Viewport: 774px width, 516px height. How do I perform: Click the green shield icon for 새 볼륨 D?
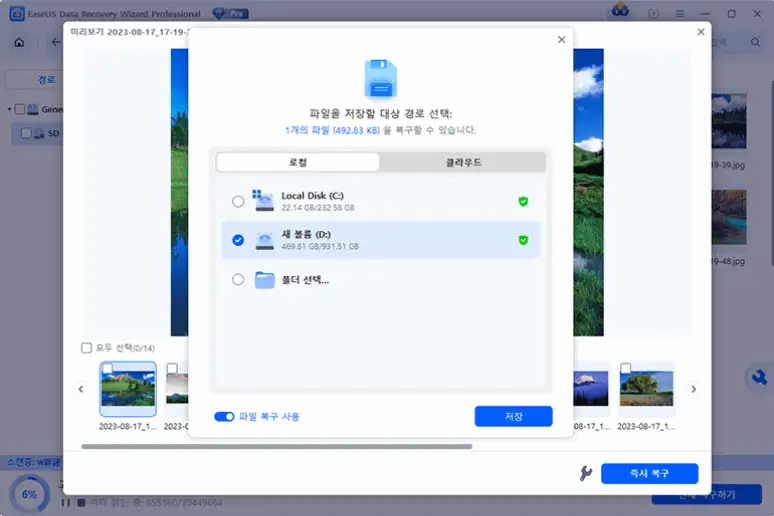coord(523,240)
